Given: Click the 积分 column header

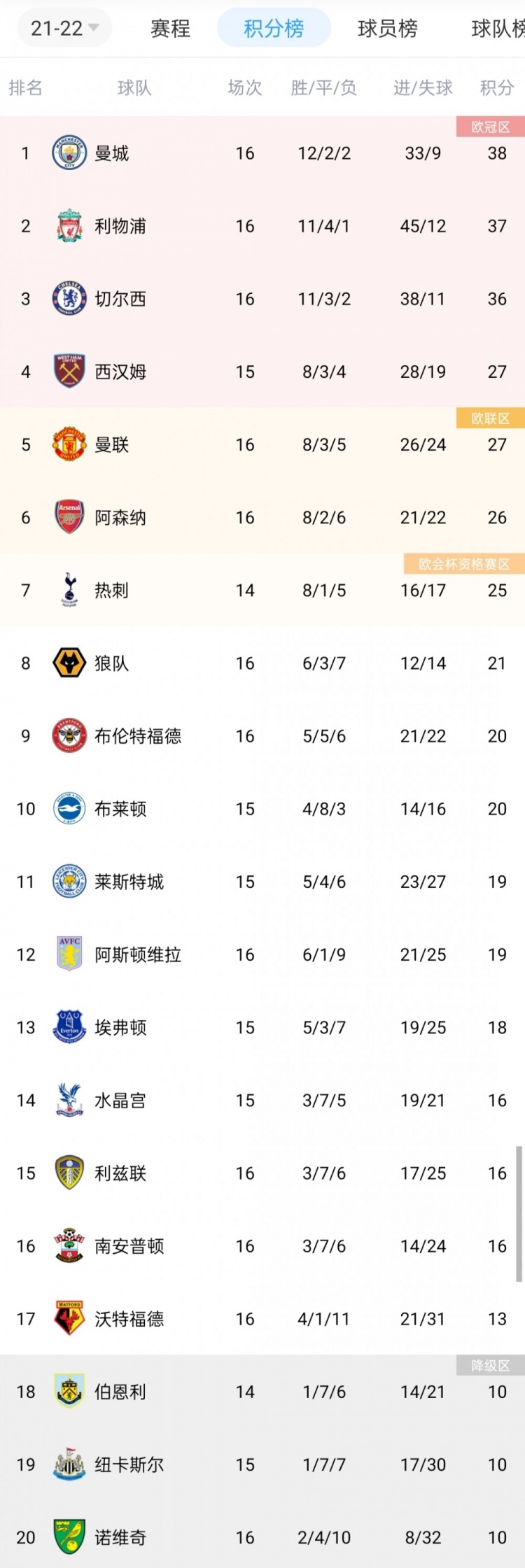Looking at the screenshot, I should pos(497,87).
